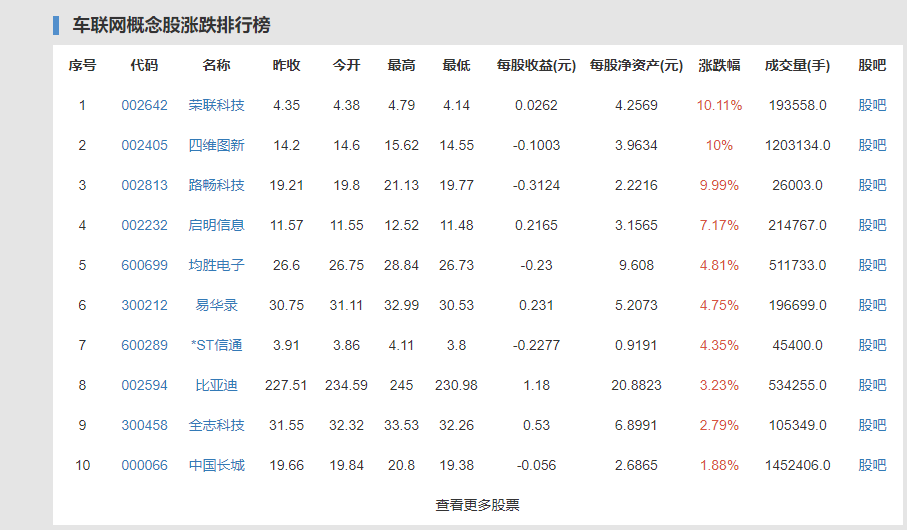Screen dimensions: 907x530
Task: Open 股吧 for 均胜电子 row
Action: tap(872, 265)
